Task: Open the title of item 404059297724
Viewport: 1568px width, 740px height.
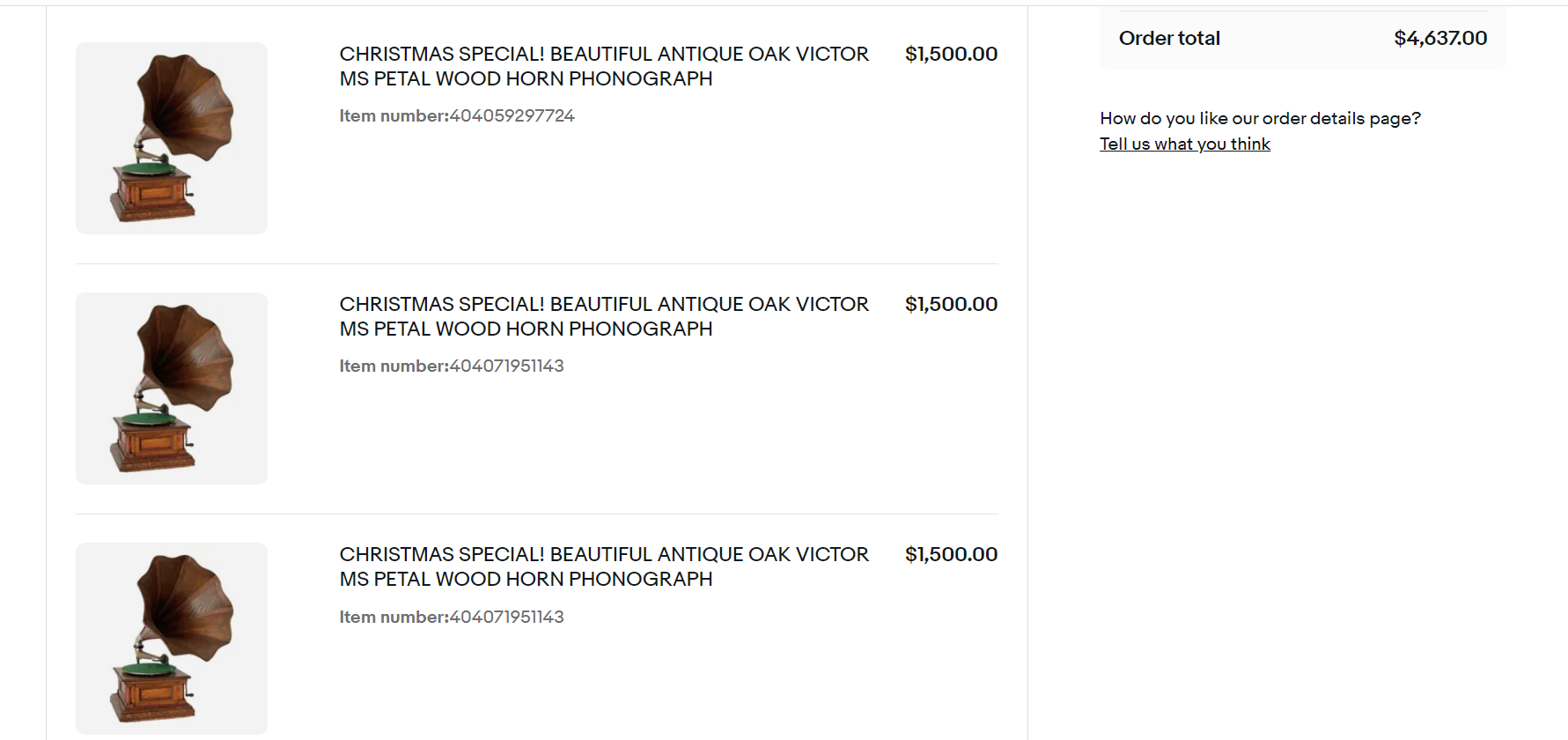Action: coord(604,66)
